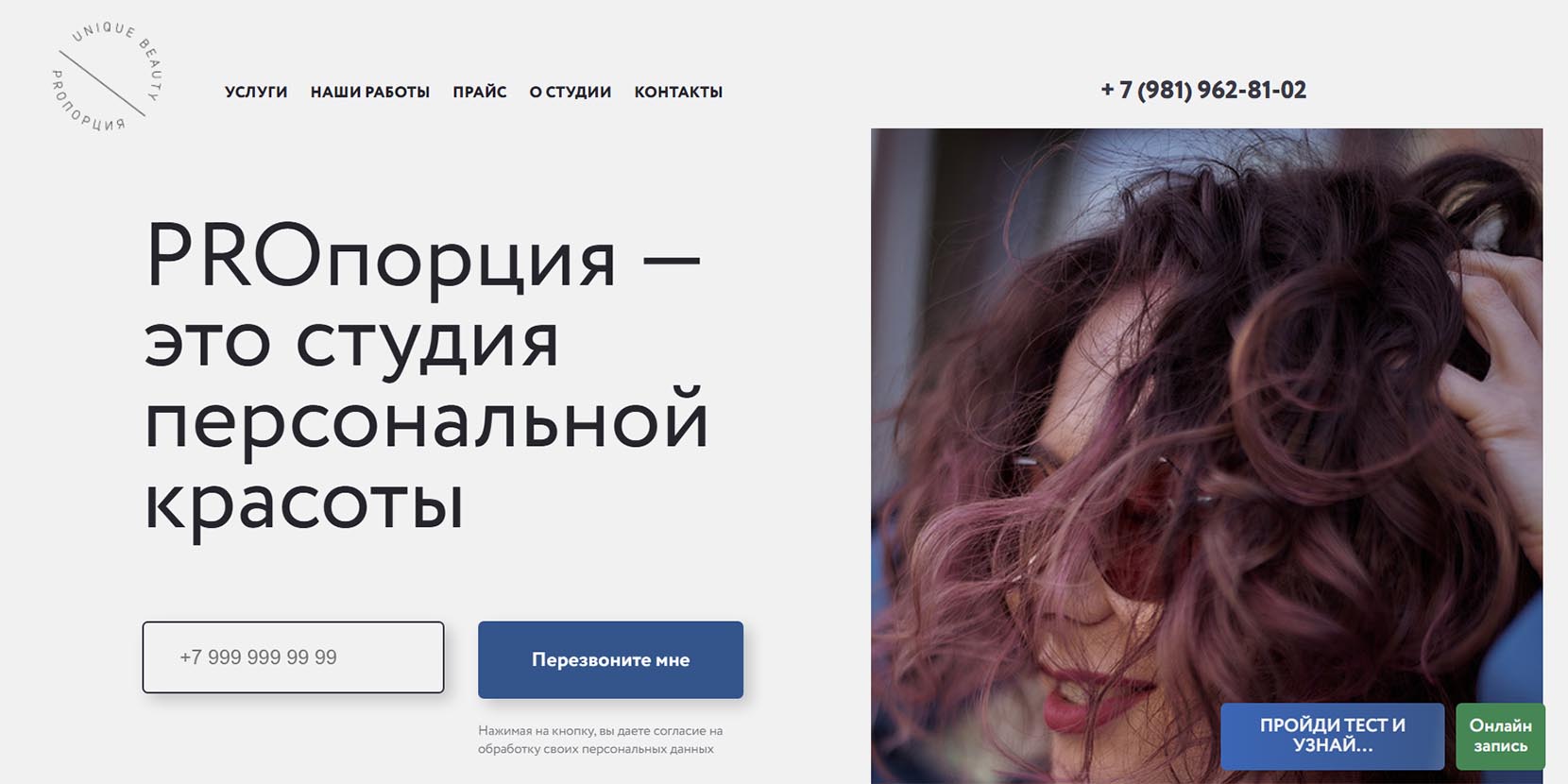The width and height of the screenshot is (1568, 784).
Task: Open the green Онлайн запись button
Action: click(1500, 735)
